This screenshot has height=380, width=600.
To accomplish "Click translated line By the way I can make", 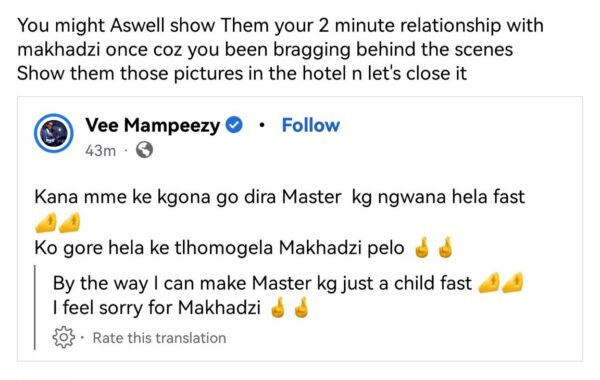I will 262,284.
